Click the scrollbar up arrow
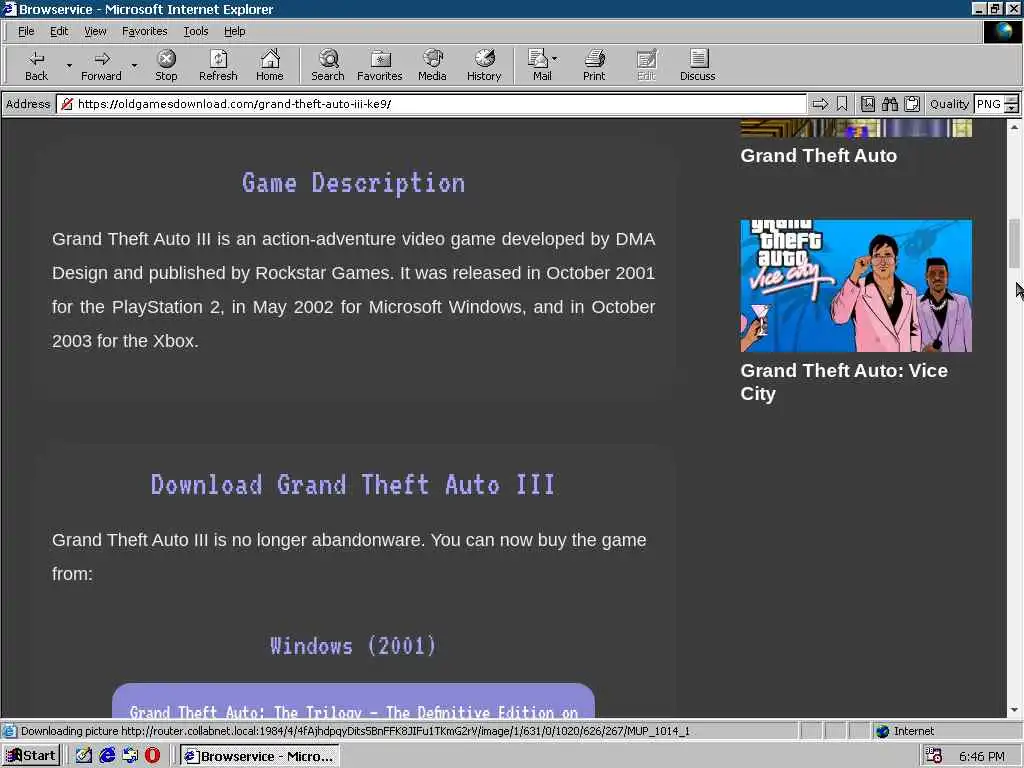This screenshot has width=1024, height=768. tap(1014, 127)
